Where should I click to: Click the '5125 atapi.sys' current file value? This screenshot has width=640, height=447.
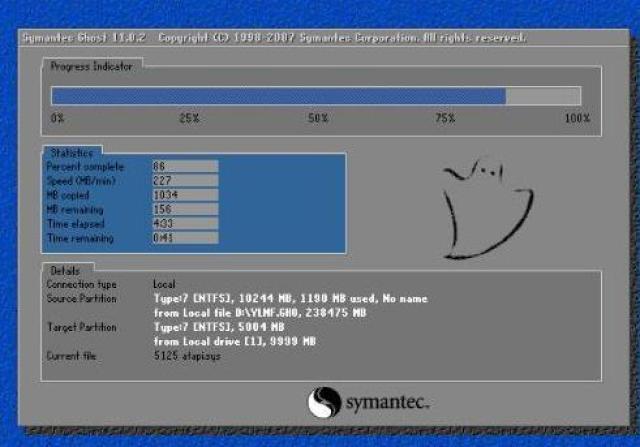(x=187, y=356)
